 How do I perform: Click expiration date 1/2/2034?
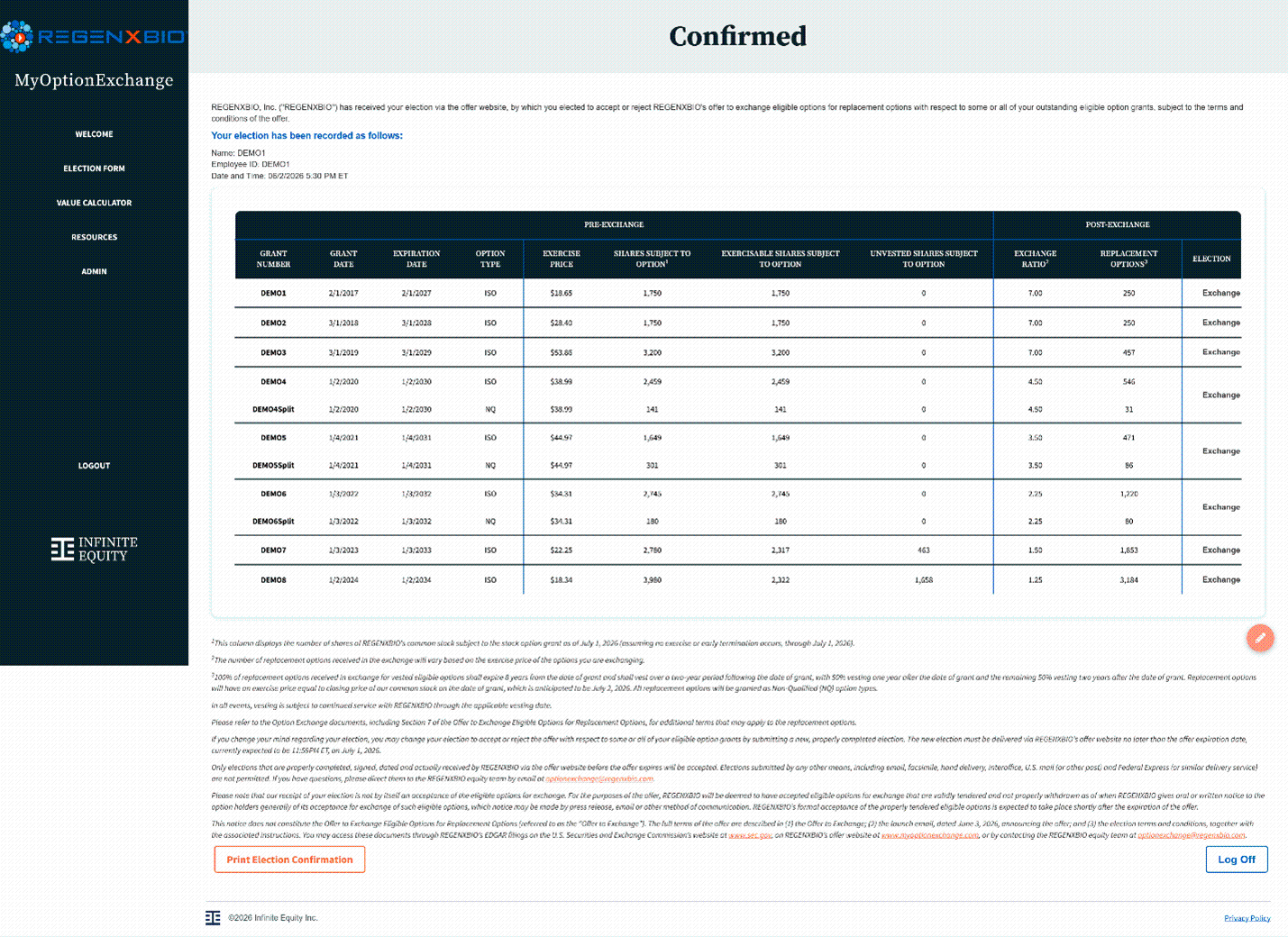tap(416, 580)
